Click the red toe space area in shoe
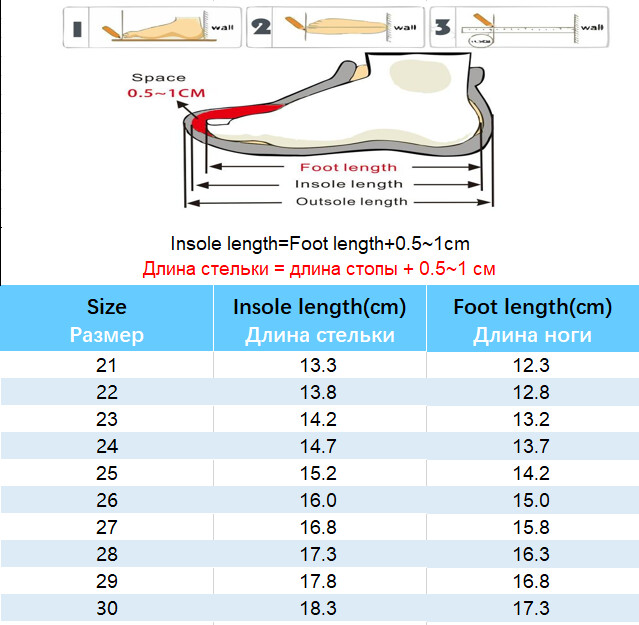The width and height of the screenshot is (639, 625). click(205, 122)
